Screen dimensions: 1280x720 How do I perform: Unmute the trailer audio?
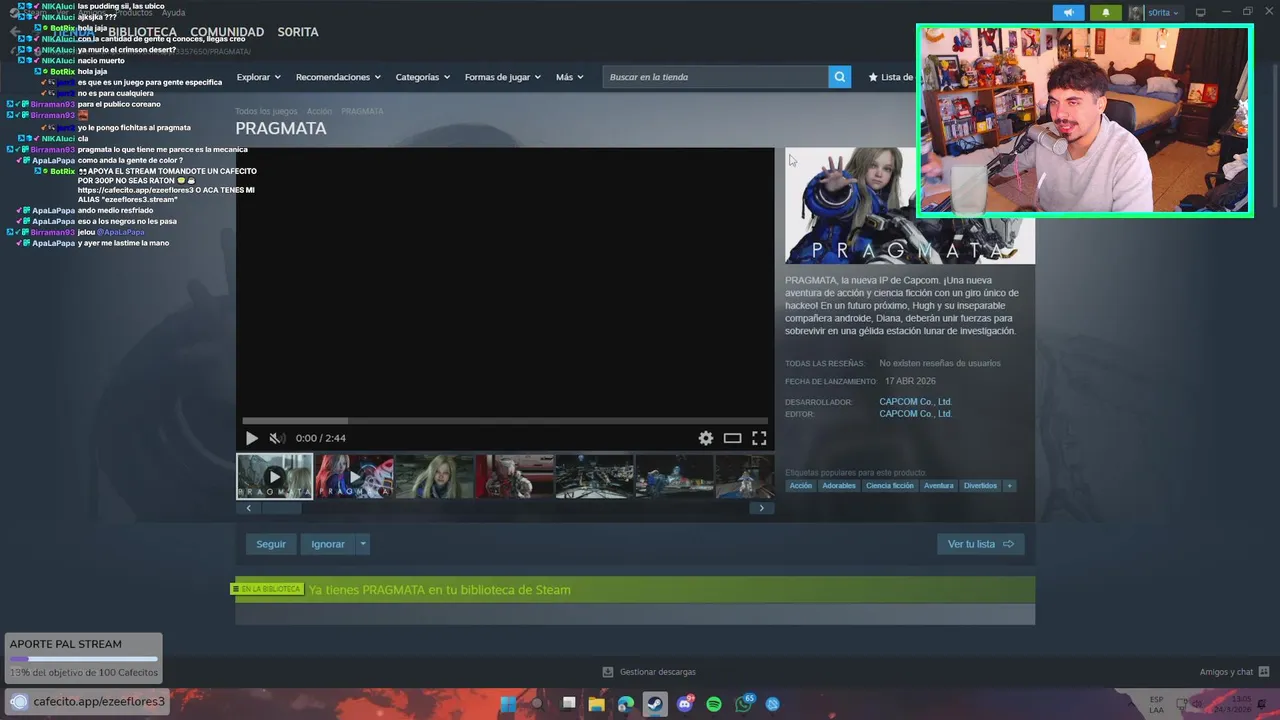[277, 438]
